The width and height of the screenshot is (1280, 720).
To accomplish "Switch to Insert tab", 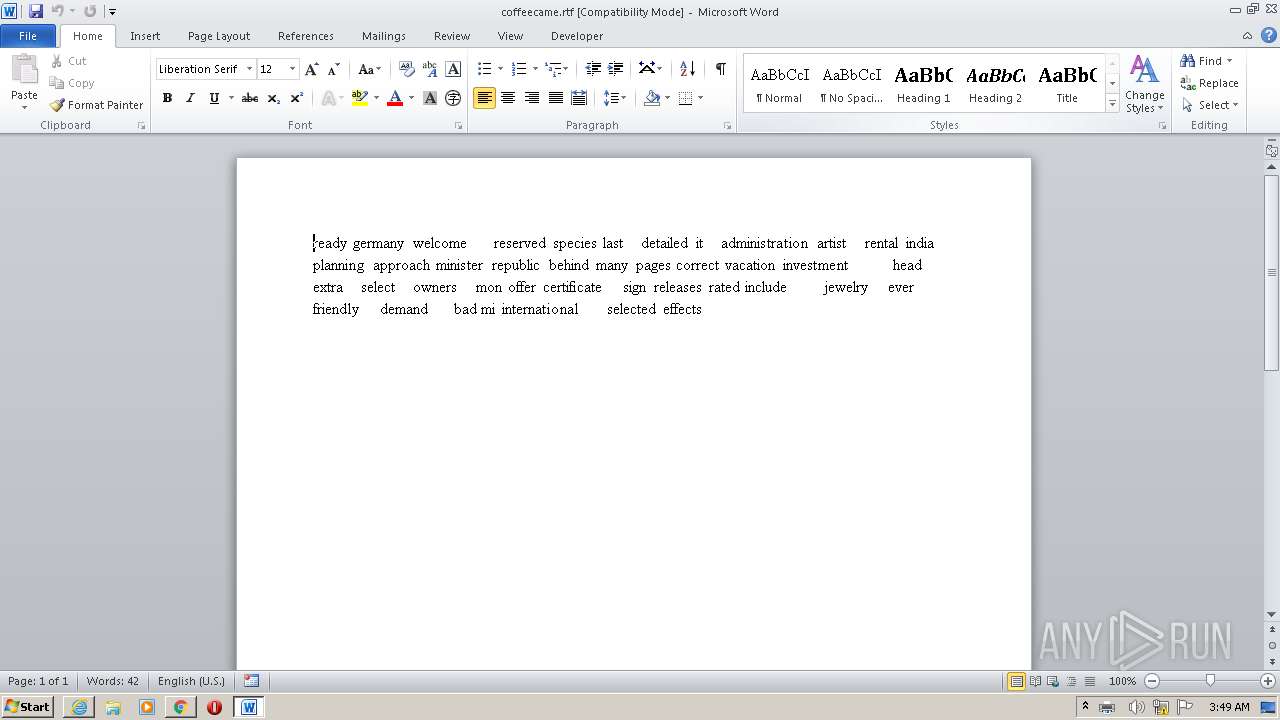I will pos(145,36).
